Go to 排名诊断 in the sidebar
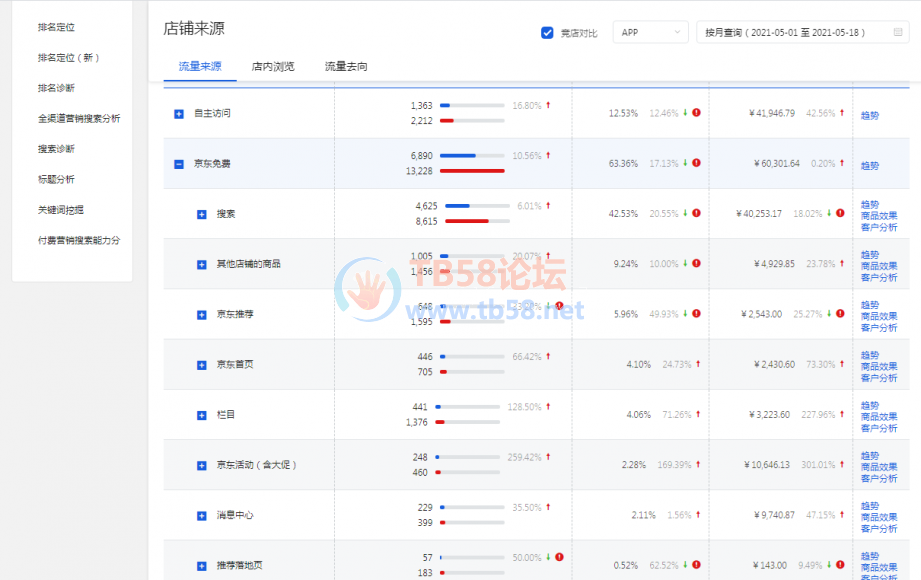The height and width of the screenshot is (580, 921). [56, 88]
